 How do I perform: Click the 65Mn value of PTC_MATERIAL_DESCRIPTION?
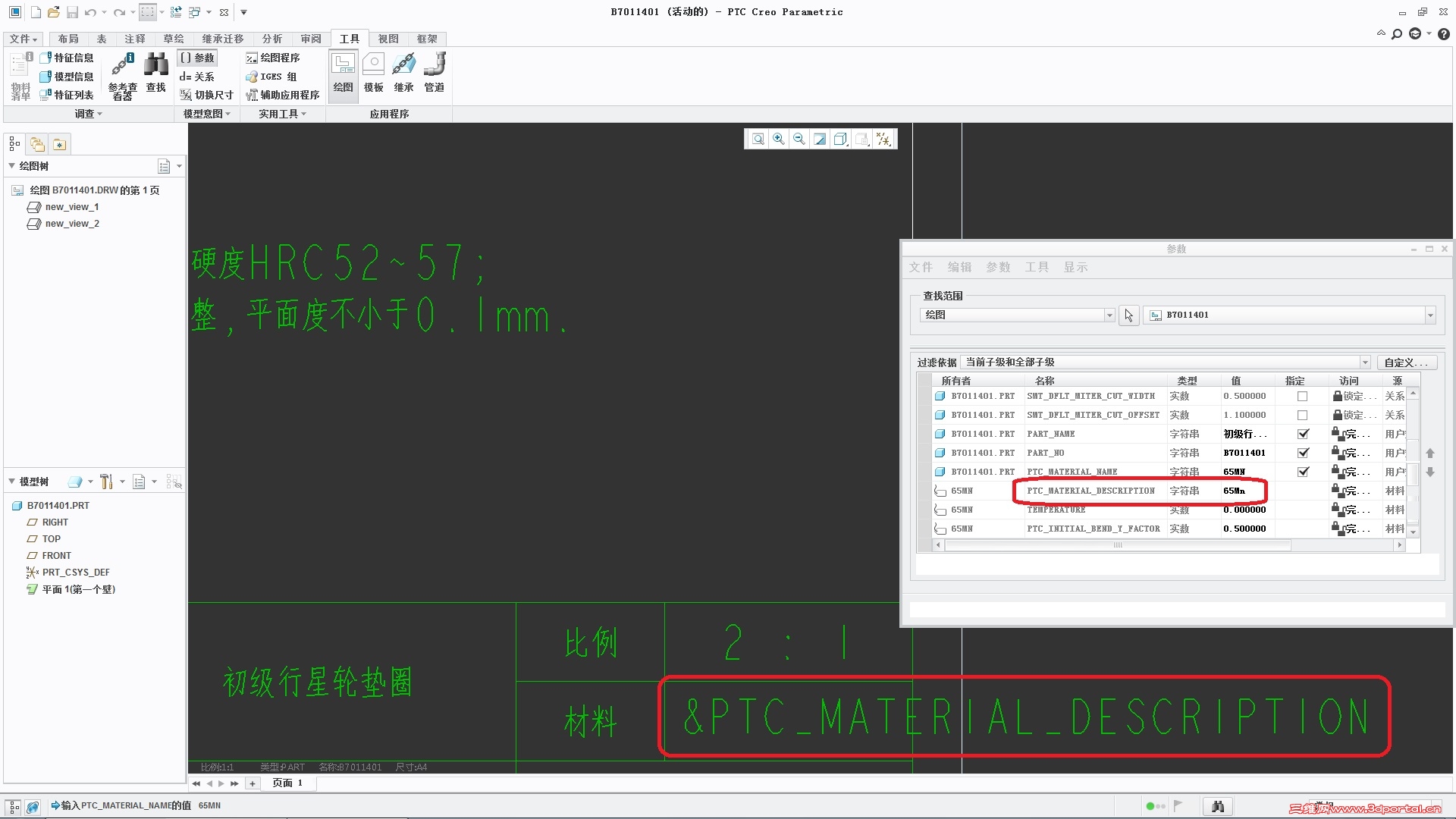click(x=1234, y=491)
